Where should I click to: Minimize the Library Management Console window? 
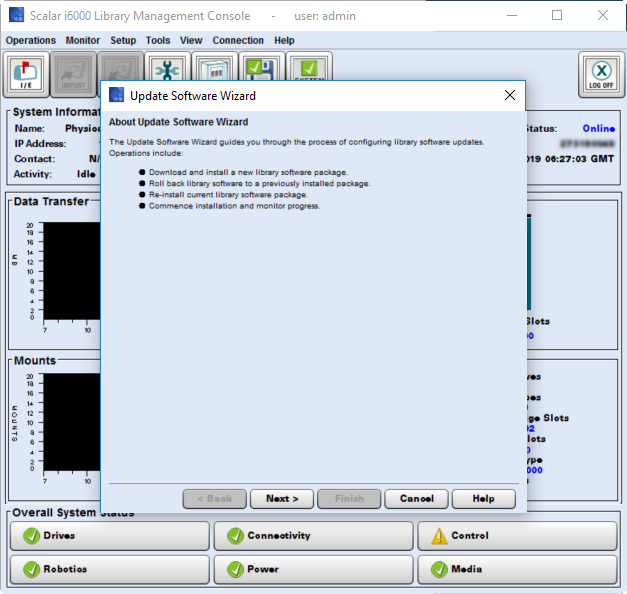[512, 15]
